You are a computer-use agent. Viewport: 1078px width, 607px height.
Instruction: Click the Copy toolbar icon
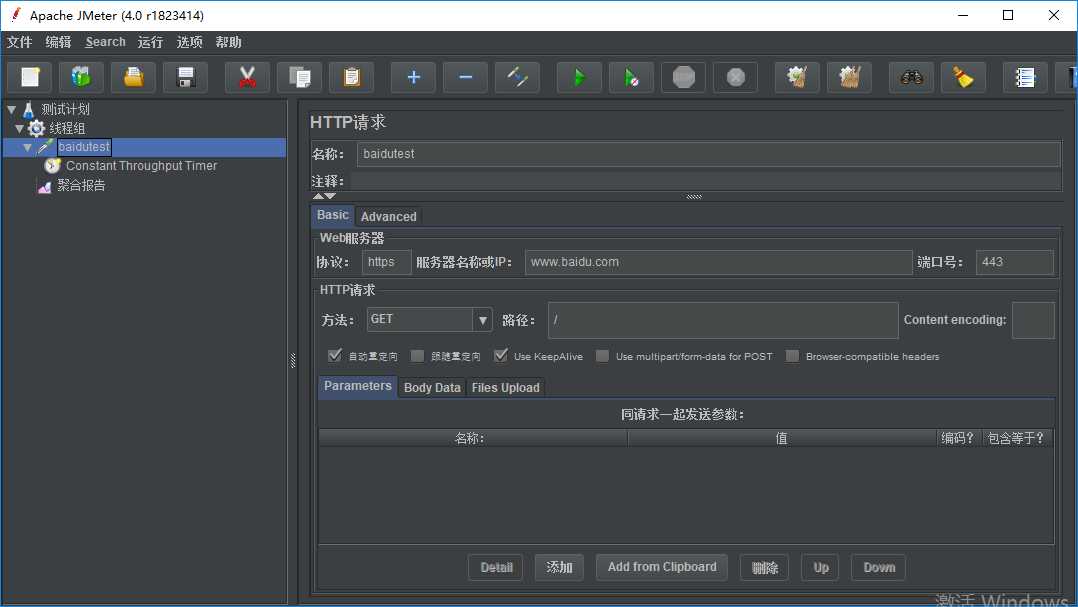(299, 77)
